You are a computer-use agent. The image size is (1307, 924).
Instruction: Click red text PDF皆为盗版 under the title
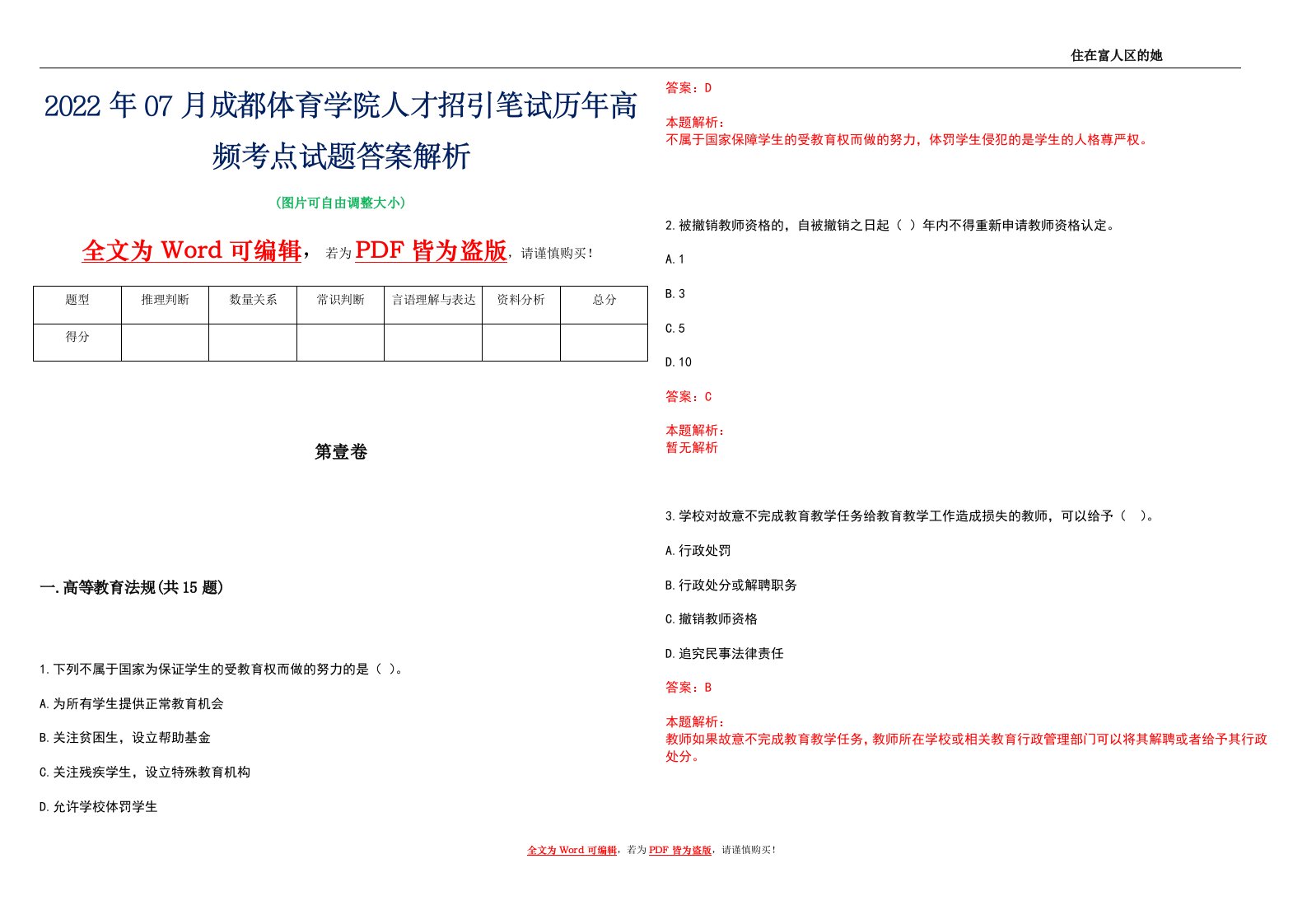click(x=431, y=250)
